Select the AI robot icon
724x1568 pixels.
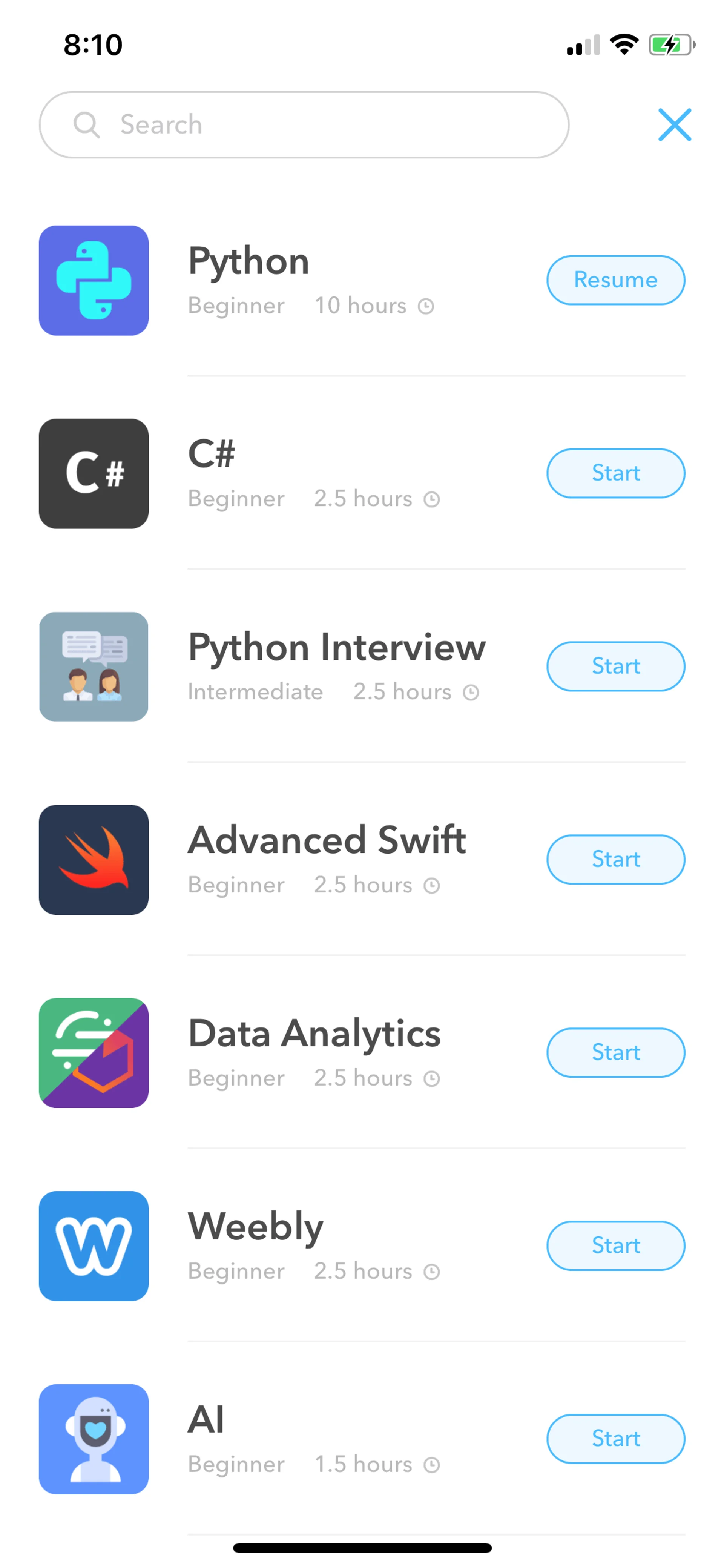pos(94,1439)
